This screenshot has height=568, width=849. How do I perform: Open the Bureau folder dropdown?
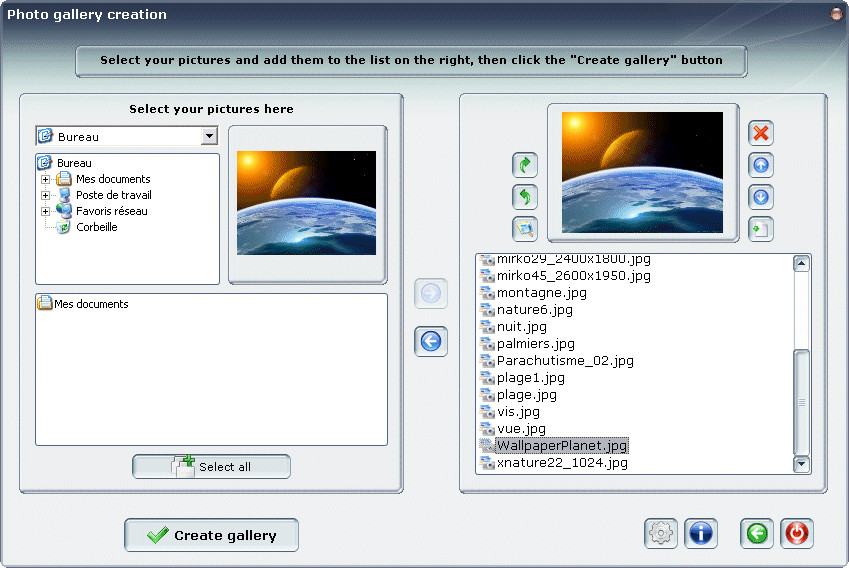[x=210, y=136]
